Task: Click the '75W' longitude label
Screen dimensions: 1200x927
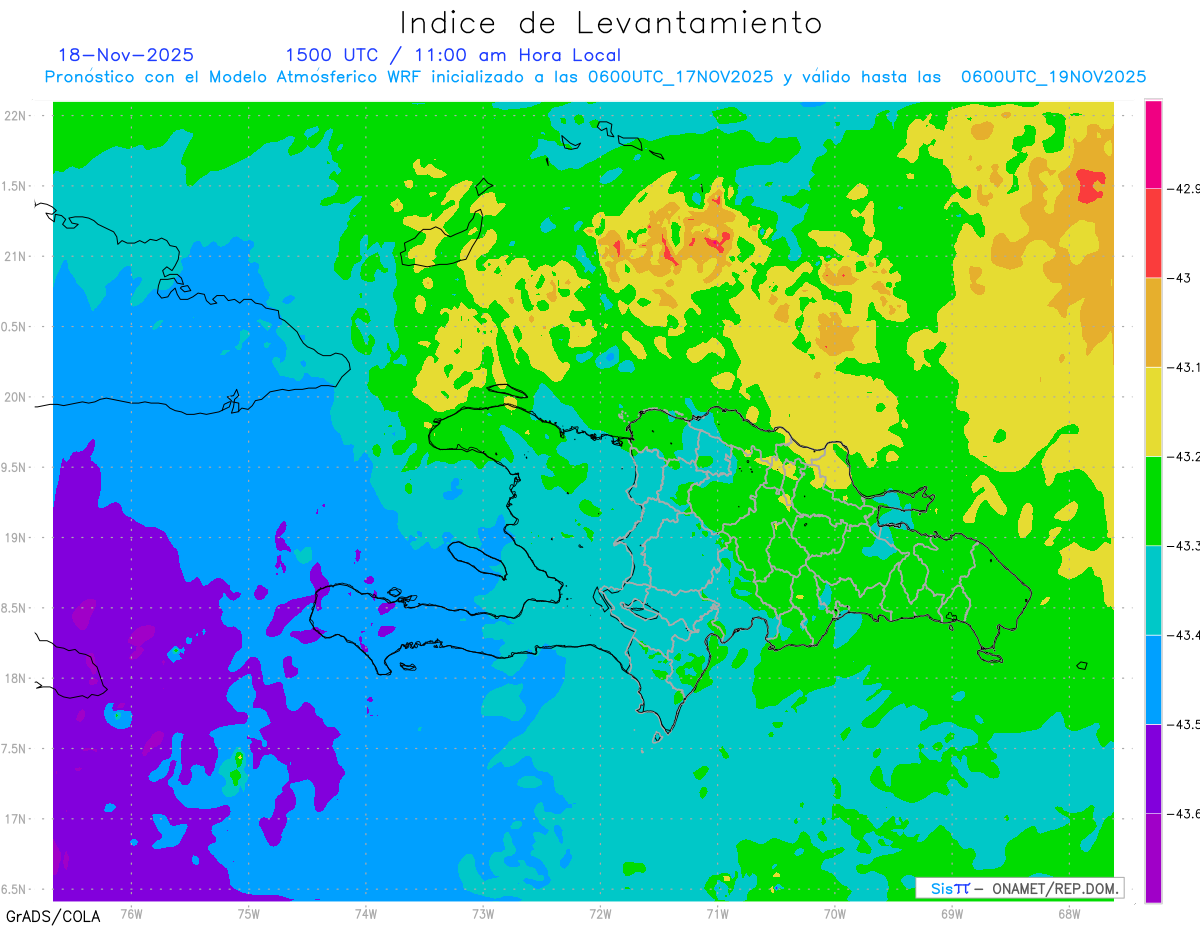Action: (248, 913)
